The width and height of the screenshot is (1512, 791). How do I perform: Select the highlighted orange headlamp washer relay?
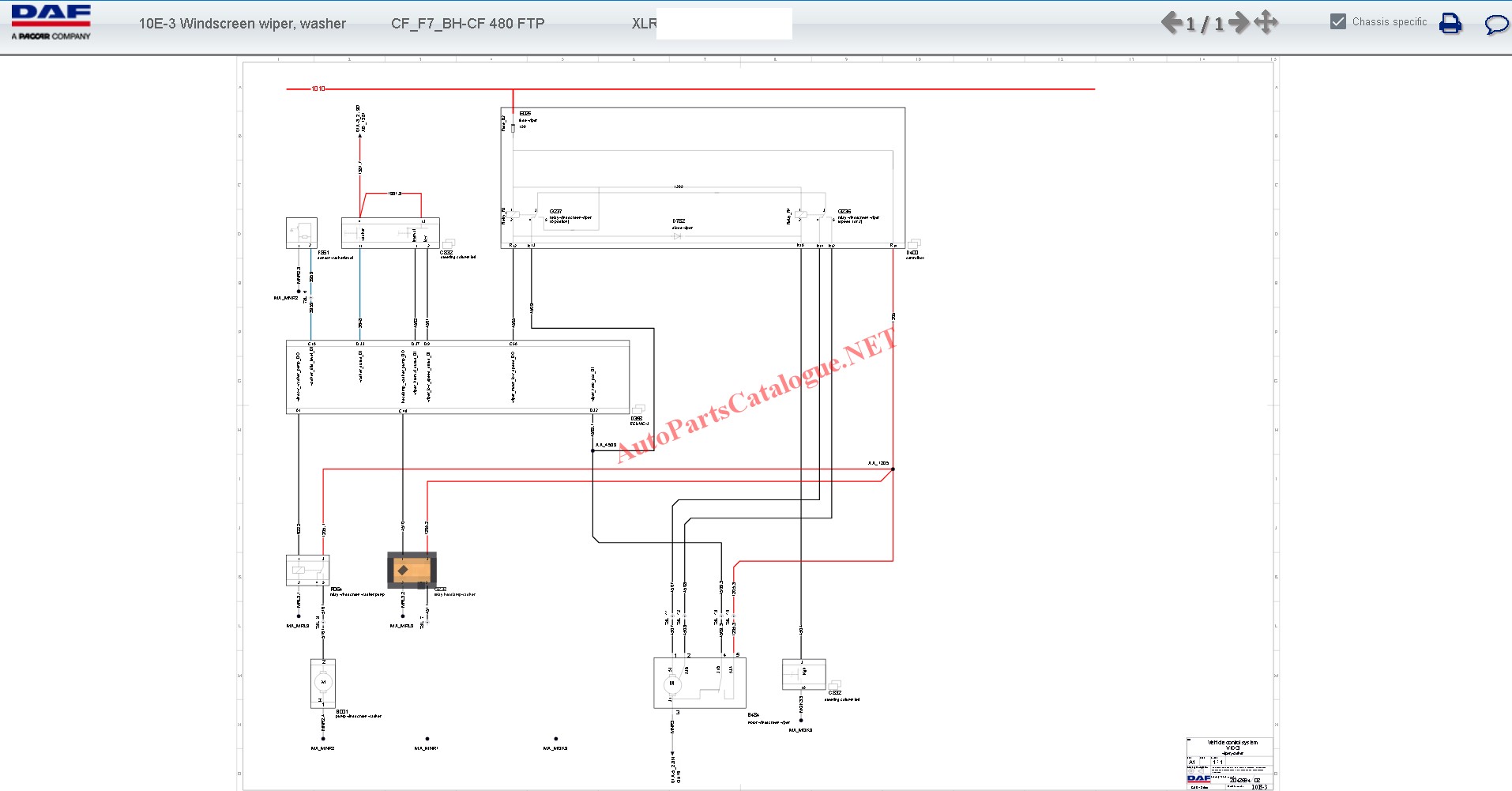[x=412, y=570]
